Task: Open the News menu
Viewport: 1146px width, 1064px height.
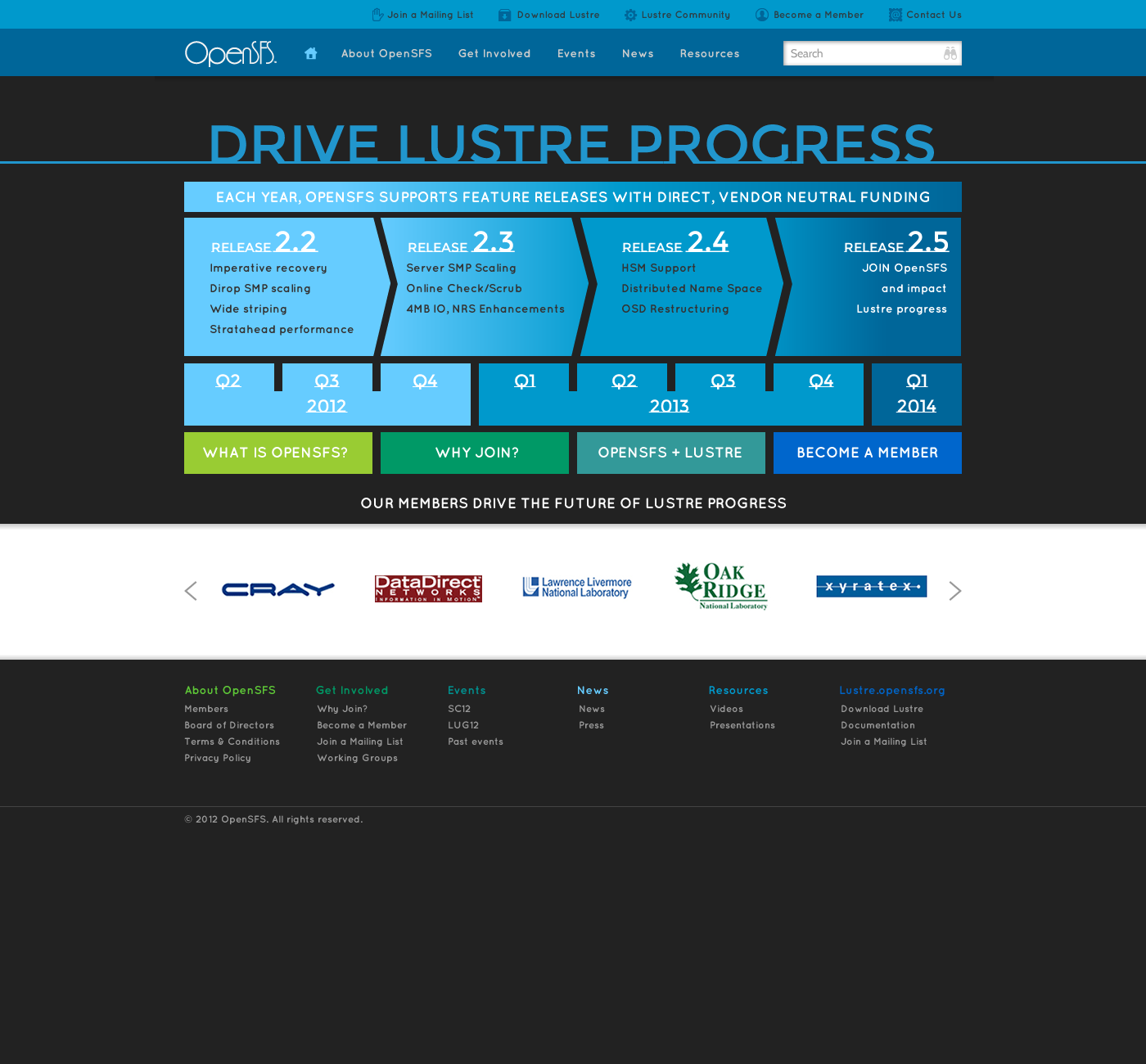Action: (x=638, y=53)
